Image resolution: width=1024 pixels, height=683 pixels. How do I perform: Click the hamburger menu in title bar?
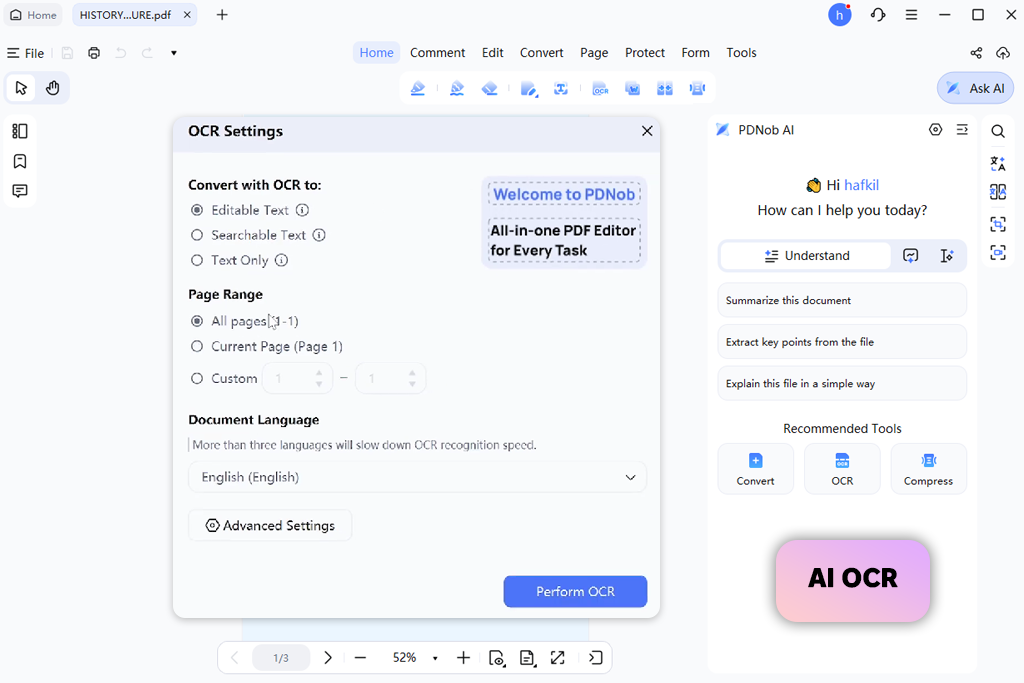912,14
